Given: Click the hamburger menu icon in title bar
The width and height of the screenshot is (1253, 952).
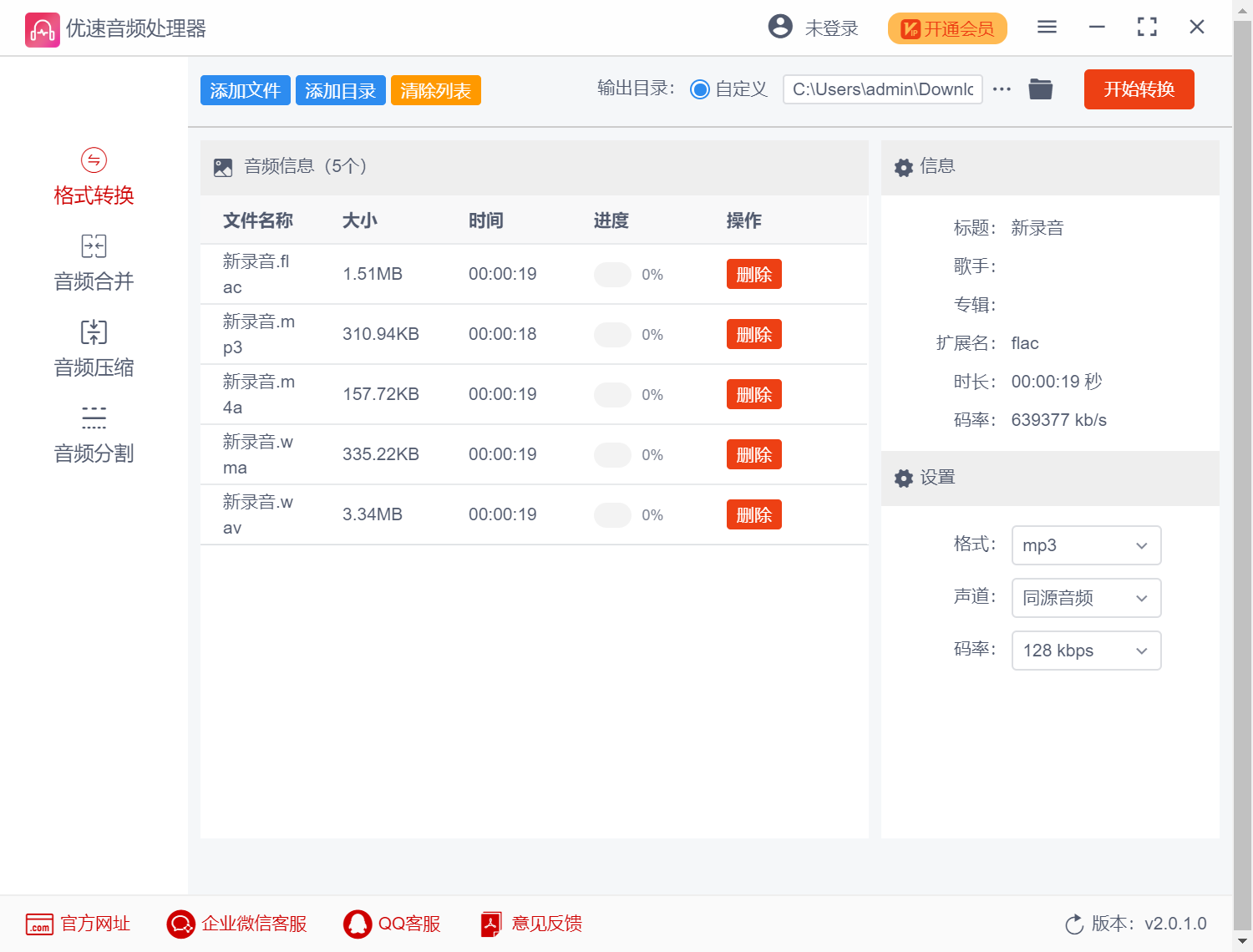Looking at the screenshot, I should coord(1046,27).
